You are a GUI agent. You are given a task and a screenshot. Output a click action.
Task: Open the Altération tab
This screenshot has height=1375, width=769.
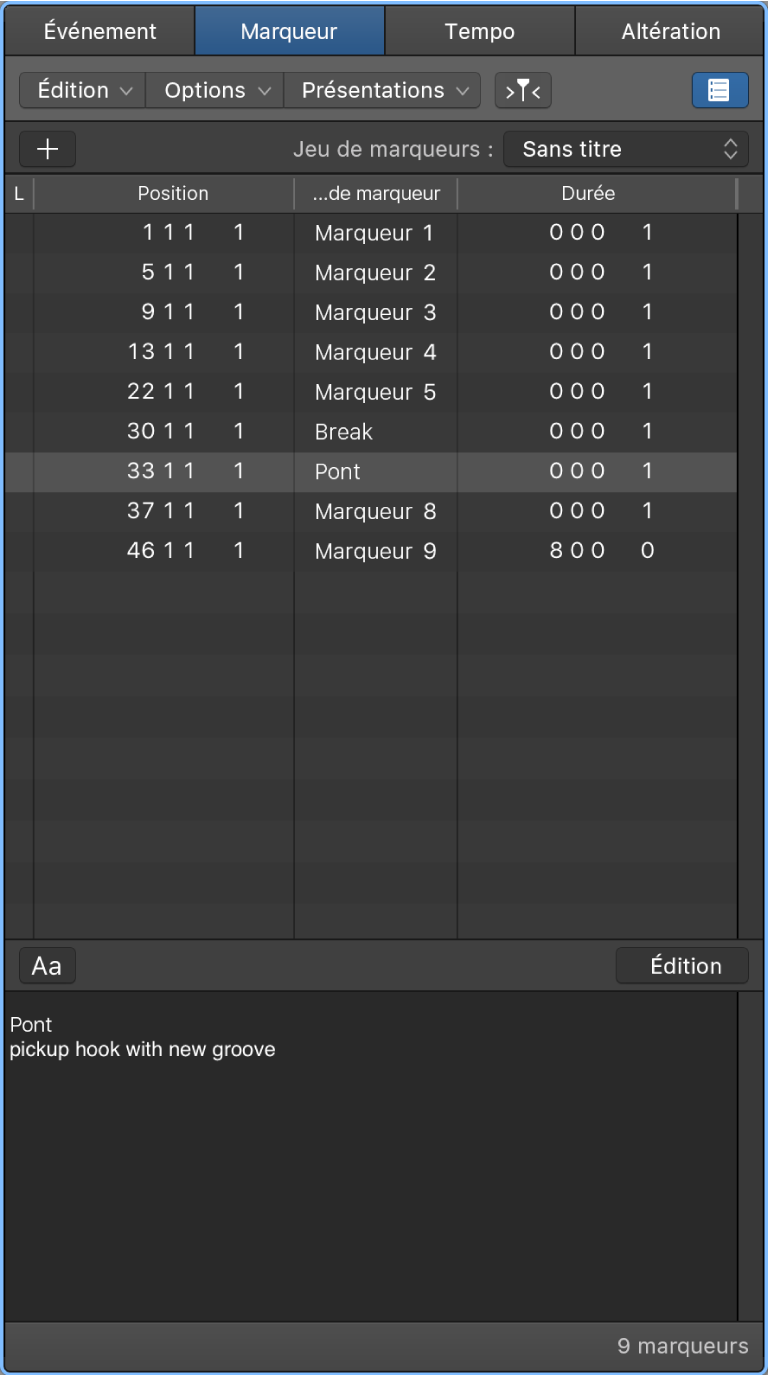coord(671,31)
